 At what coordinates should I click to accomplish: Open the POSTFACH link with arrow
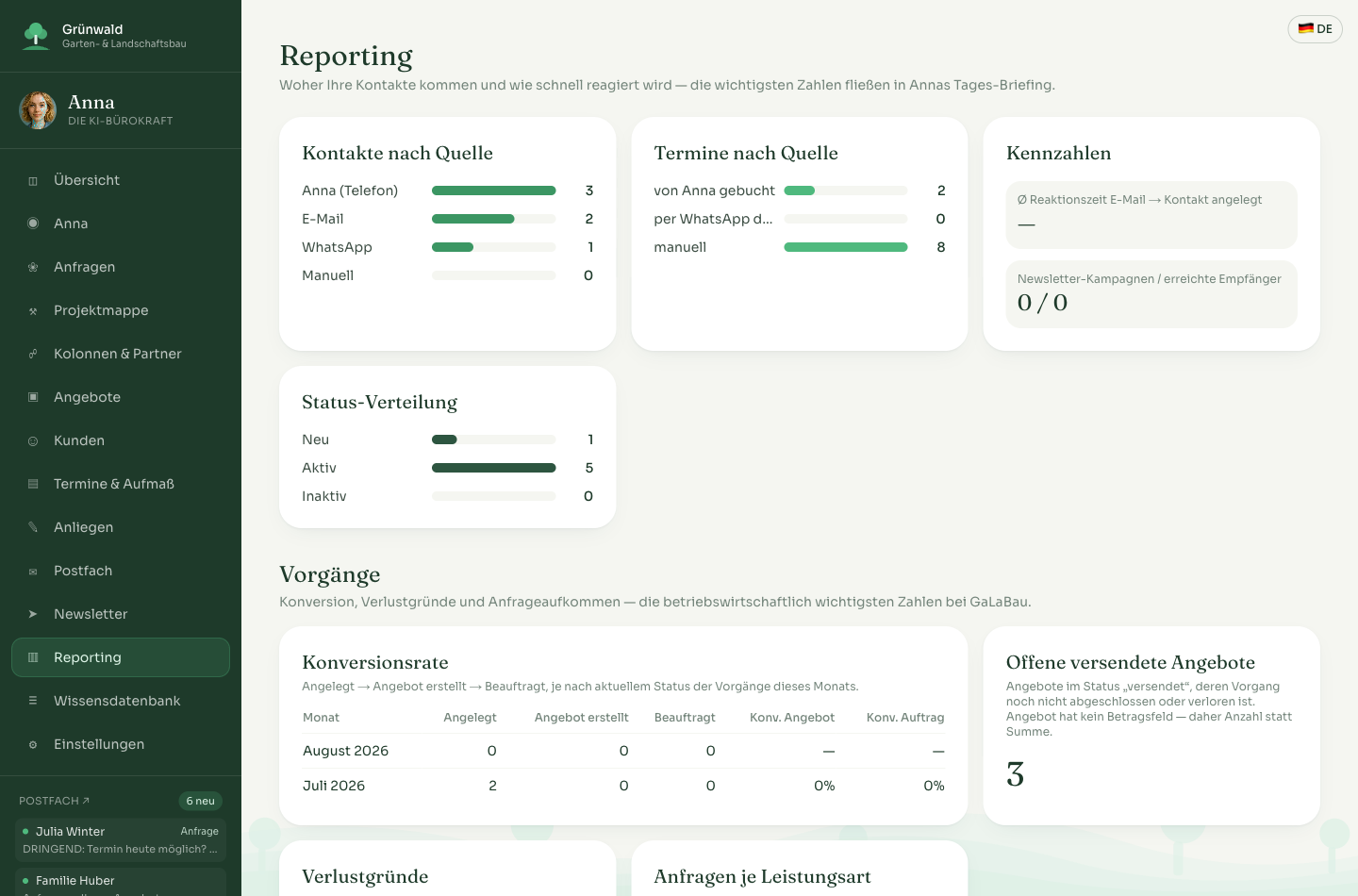(x=54, y=801)
